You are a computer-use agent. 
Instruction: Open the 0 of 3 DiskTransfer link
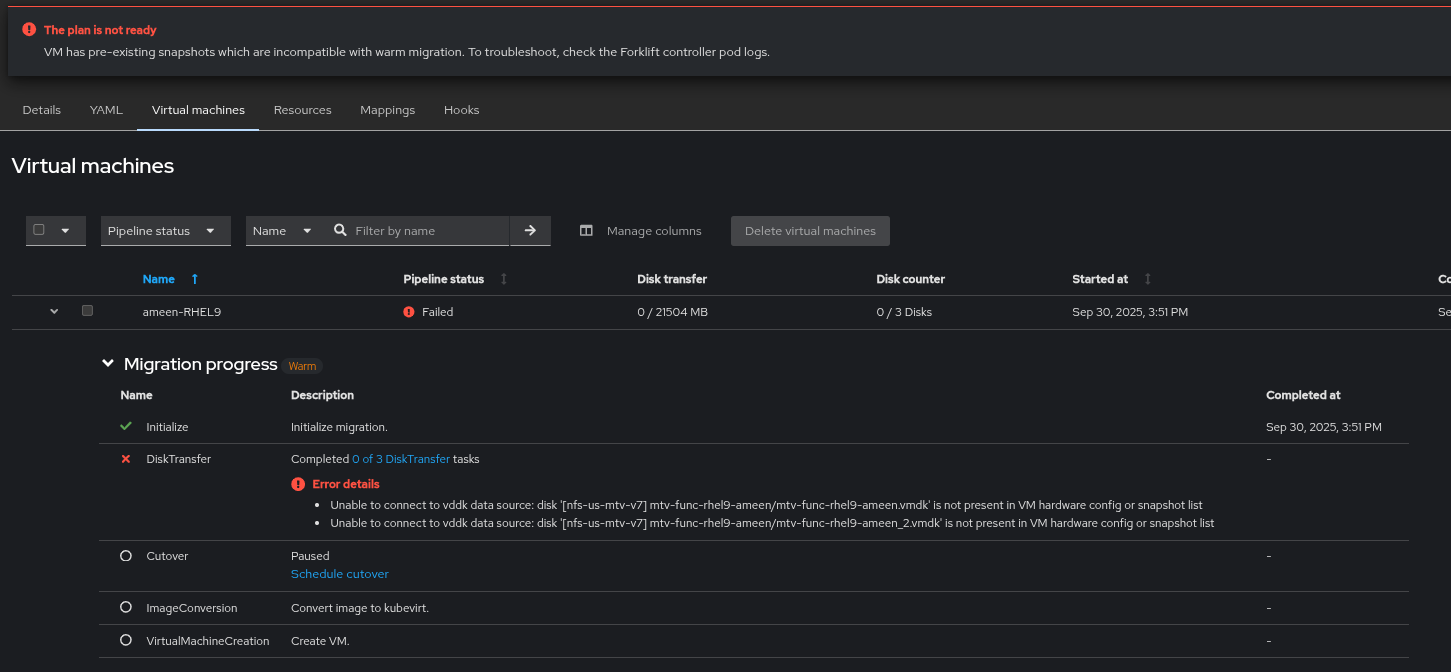[x=401, y=459]
